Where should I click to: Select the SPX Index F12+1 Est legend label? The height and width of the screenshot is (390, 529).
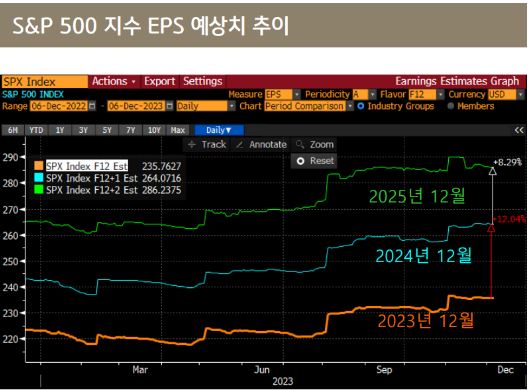92,178
